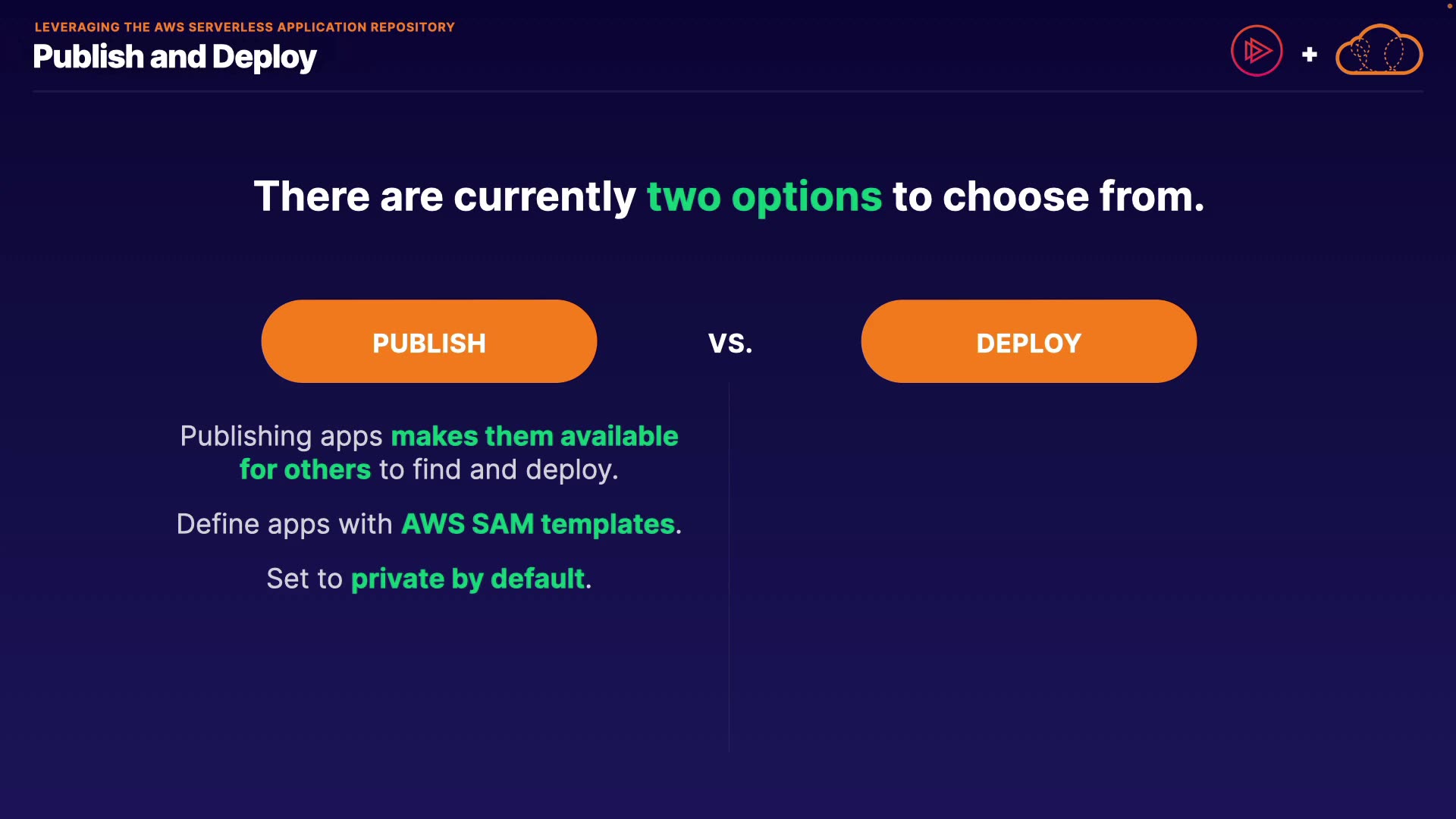1456x819 pixels.
Task: Click the "Set to" text
Action: click(x=304, y=579)
